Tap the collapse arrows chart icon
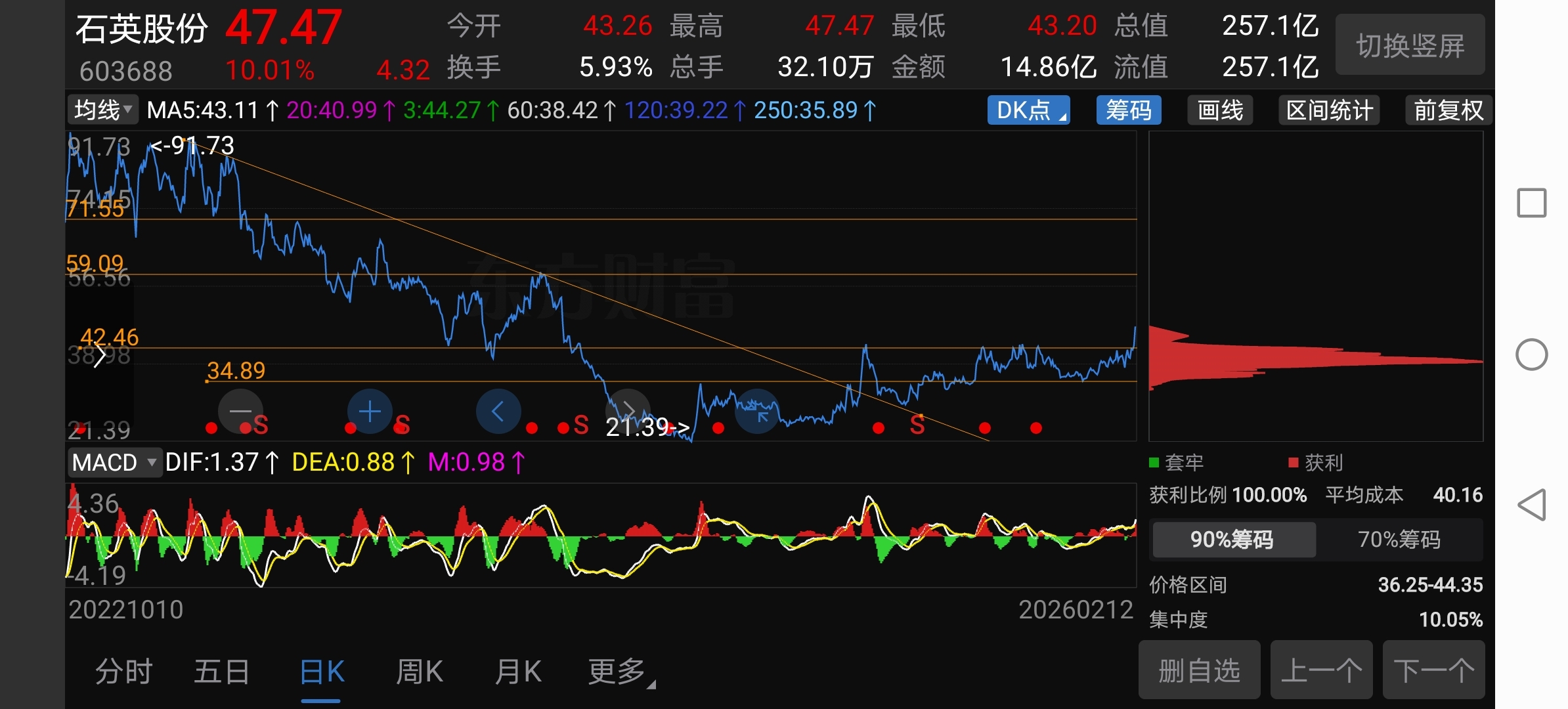The image size is (1568, 709). pos(757,412)
